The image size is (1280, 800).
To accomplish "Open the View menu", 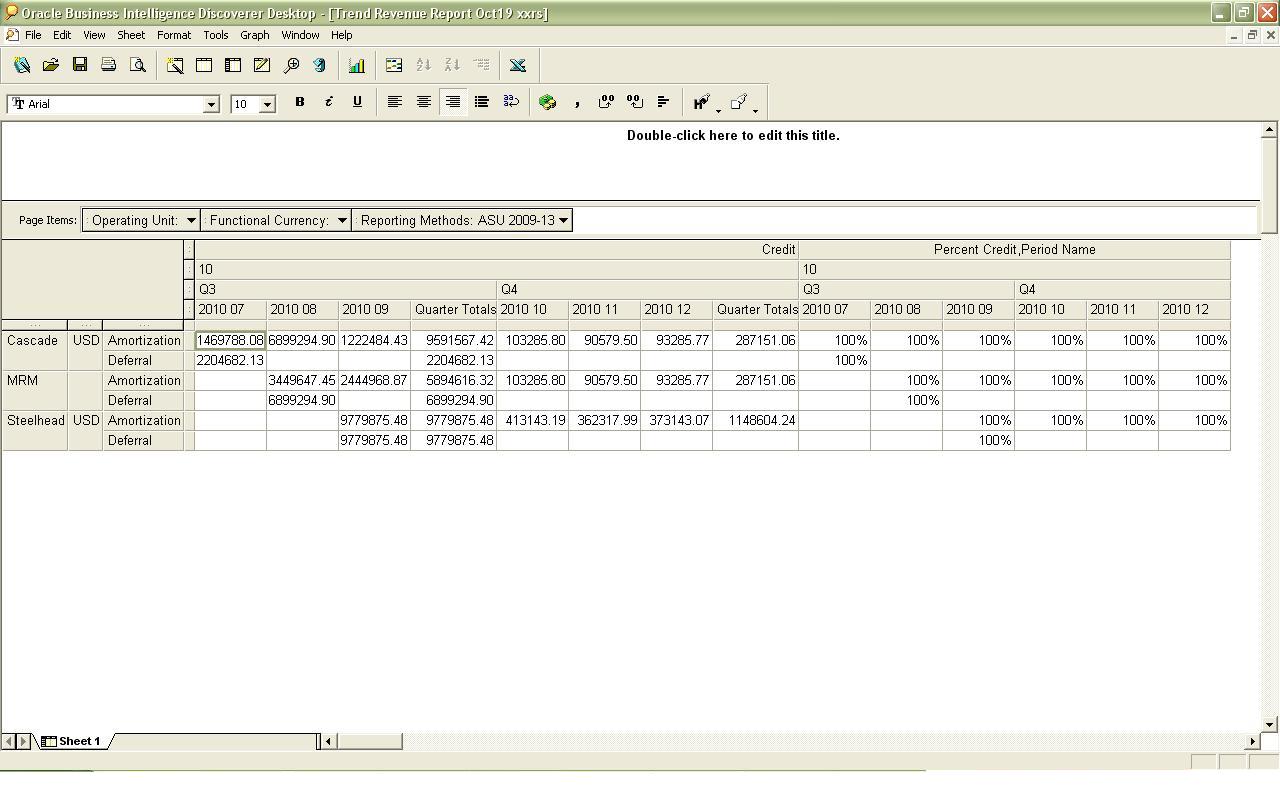I will point(94,35).
